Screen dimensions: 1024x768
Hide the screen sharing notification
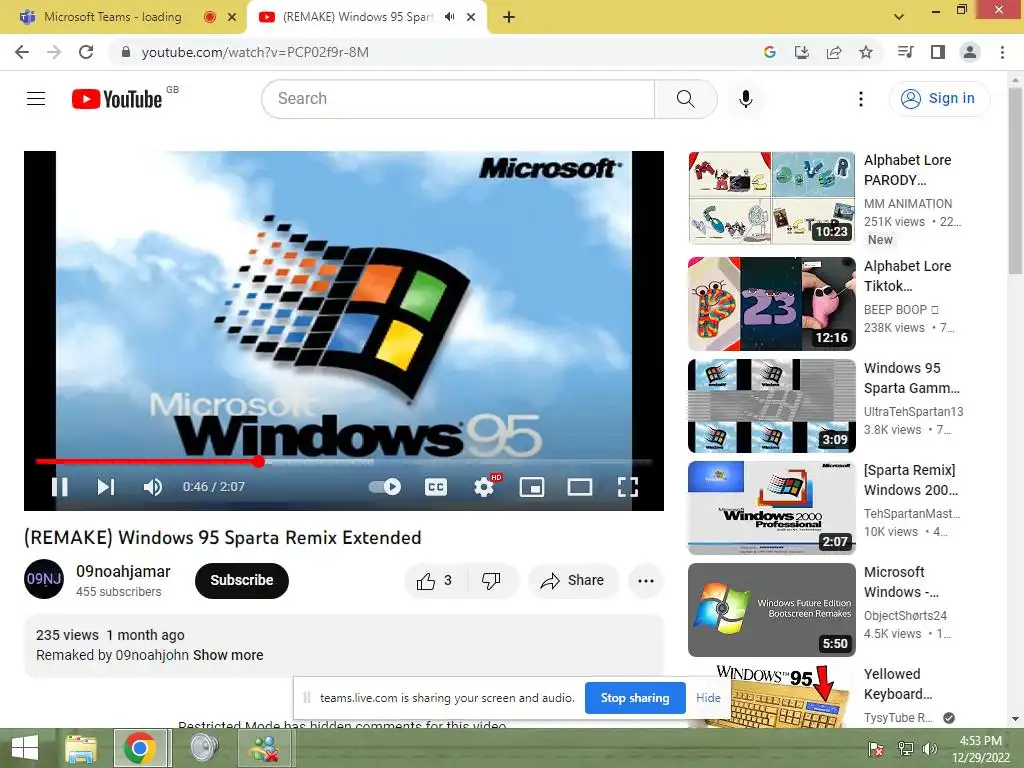coord(708,698)
